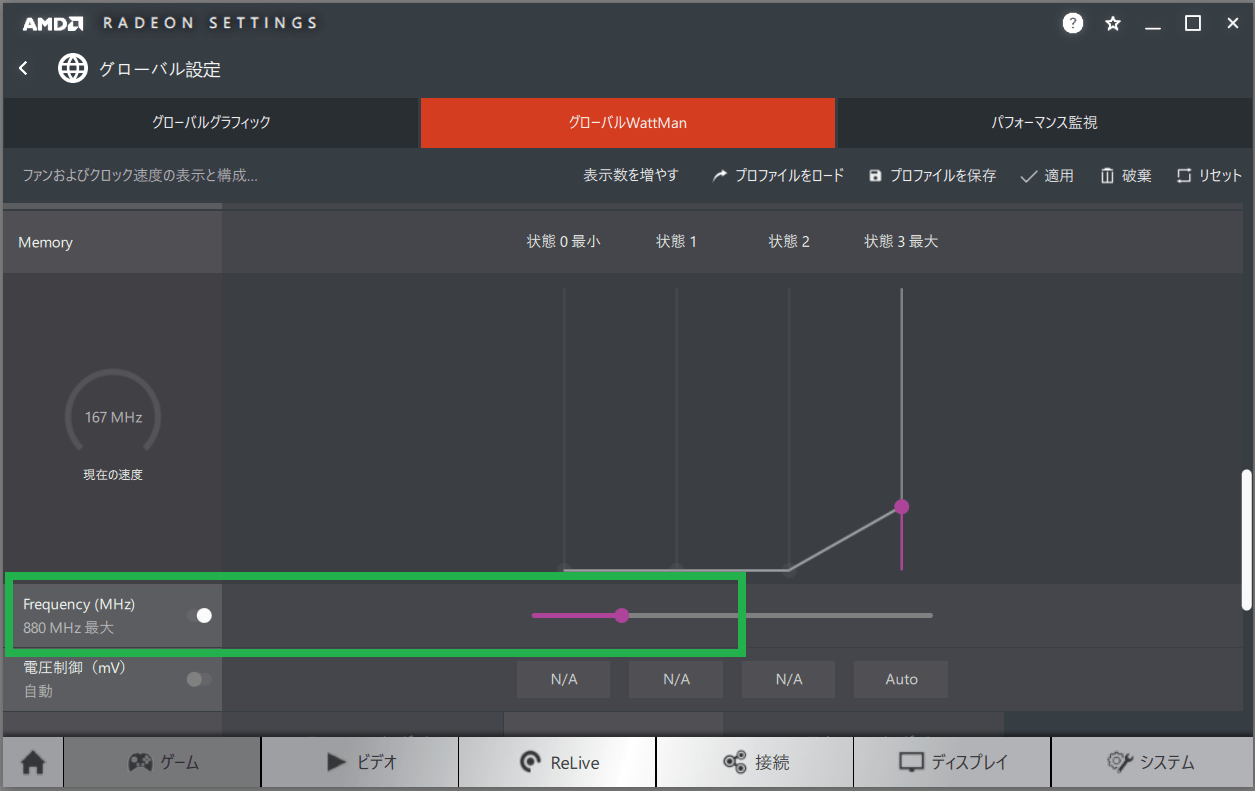The height and width of the screenshot is (791, 1255).
Task: Click the star favorites icon
Action: pyautogui.click(x=1113, y=23)
